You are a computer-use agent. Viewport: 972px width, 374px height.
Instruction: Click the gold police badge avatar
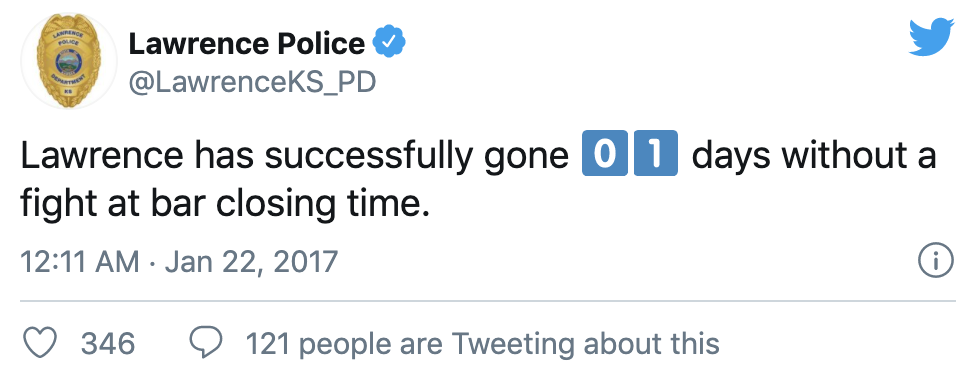tap(69, 60)
